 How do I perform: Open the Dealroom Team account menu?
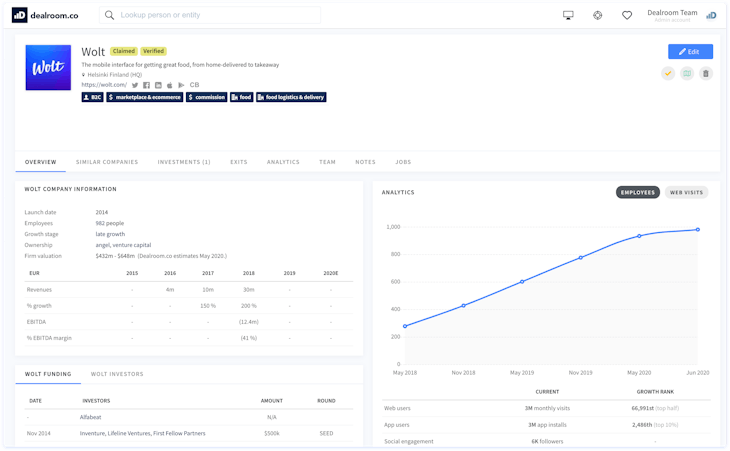point(672,15)
